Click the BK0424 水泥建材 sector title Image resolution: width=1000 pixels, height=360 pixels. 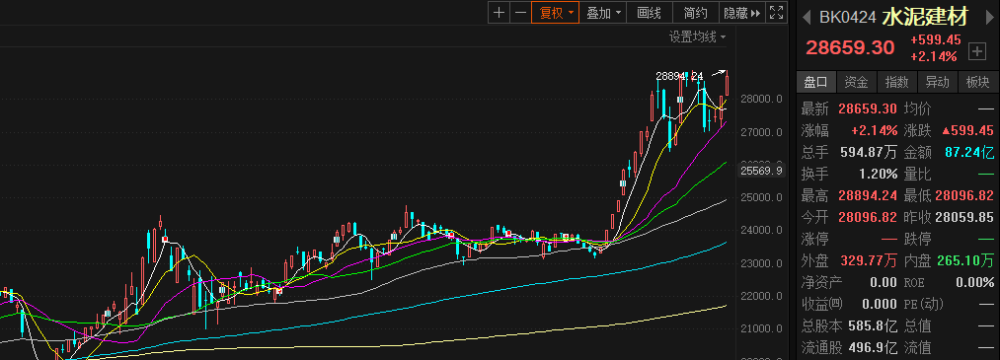coord(893,17)
